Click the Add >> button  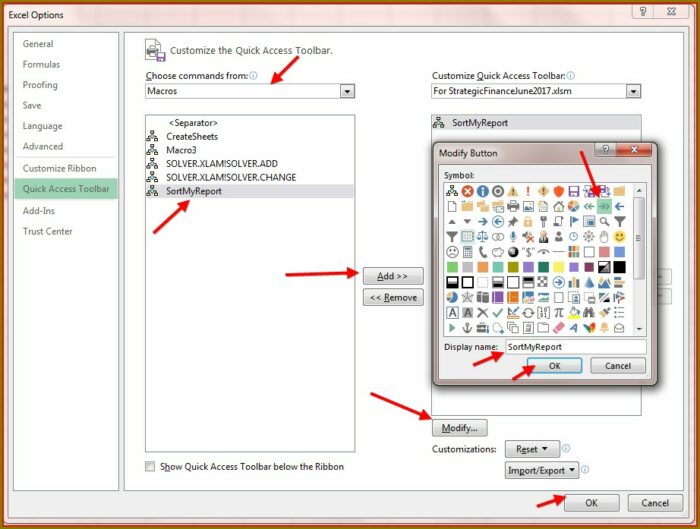(x=393, y=276)
